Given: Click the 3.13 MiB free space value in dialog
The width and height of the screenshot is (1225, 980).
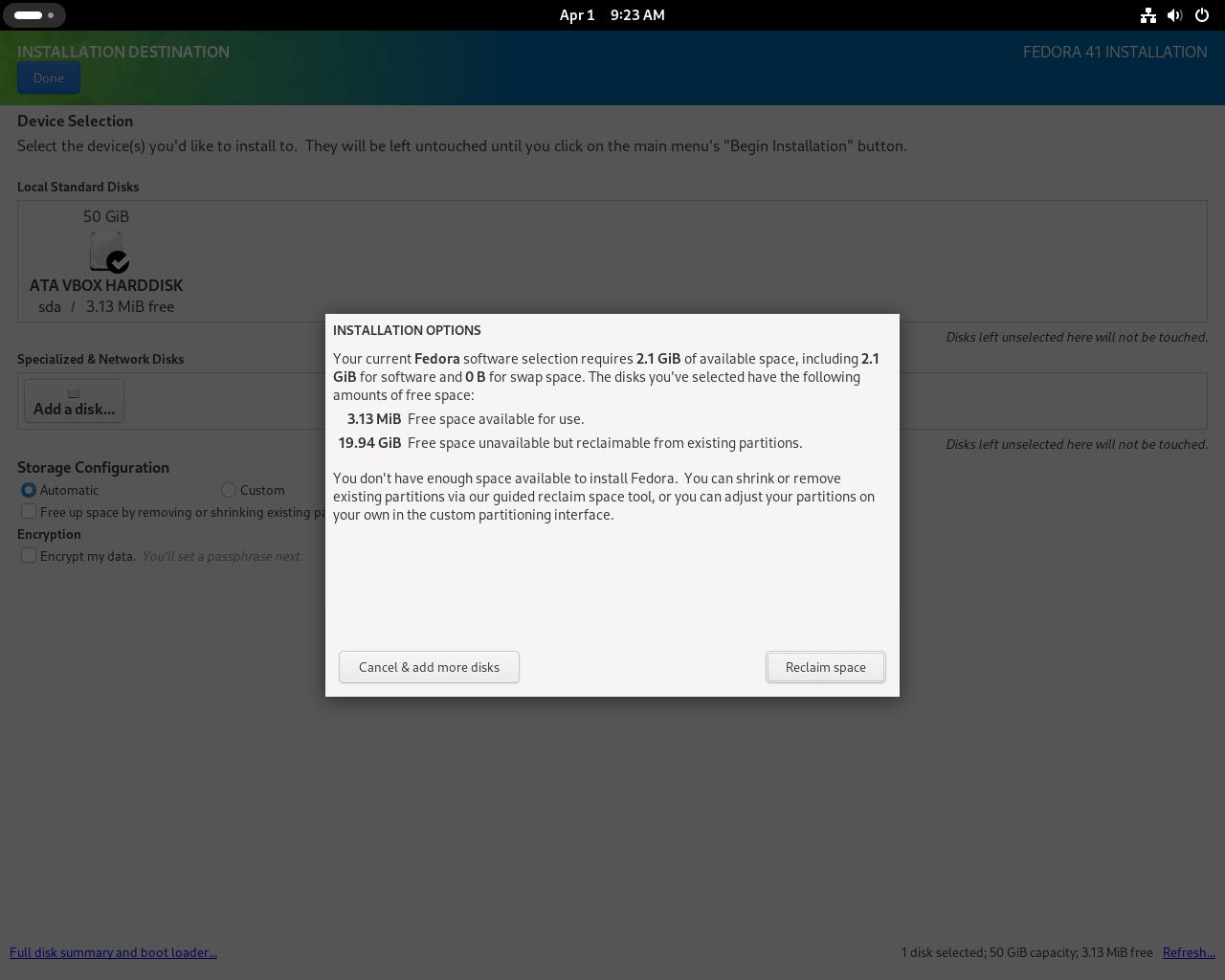Looking at the screenshot, I should coord(374,419).
